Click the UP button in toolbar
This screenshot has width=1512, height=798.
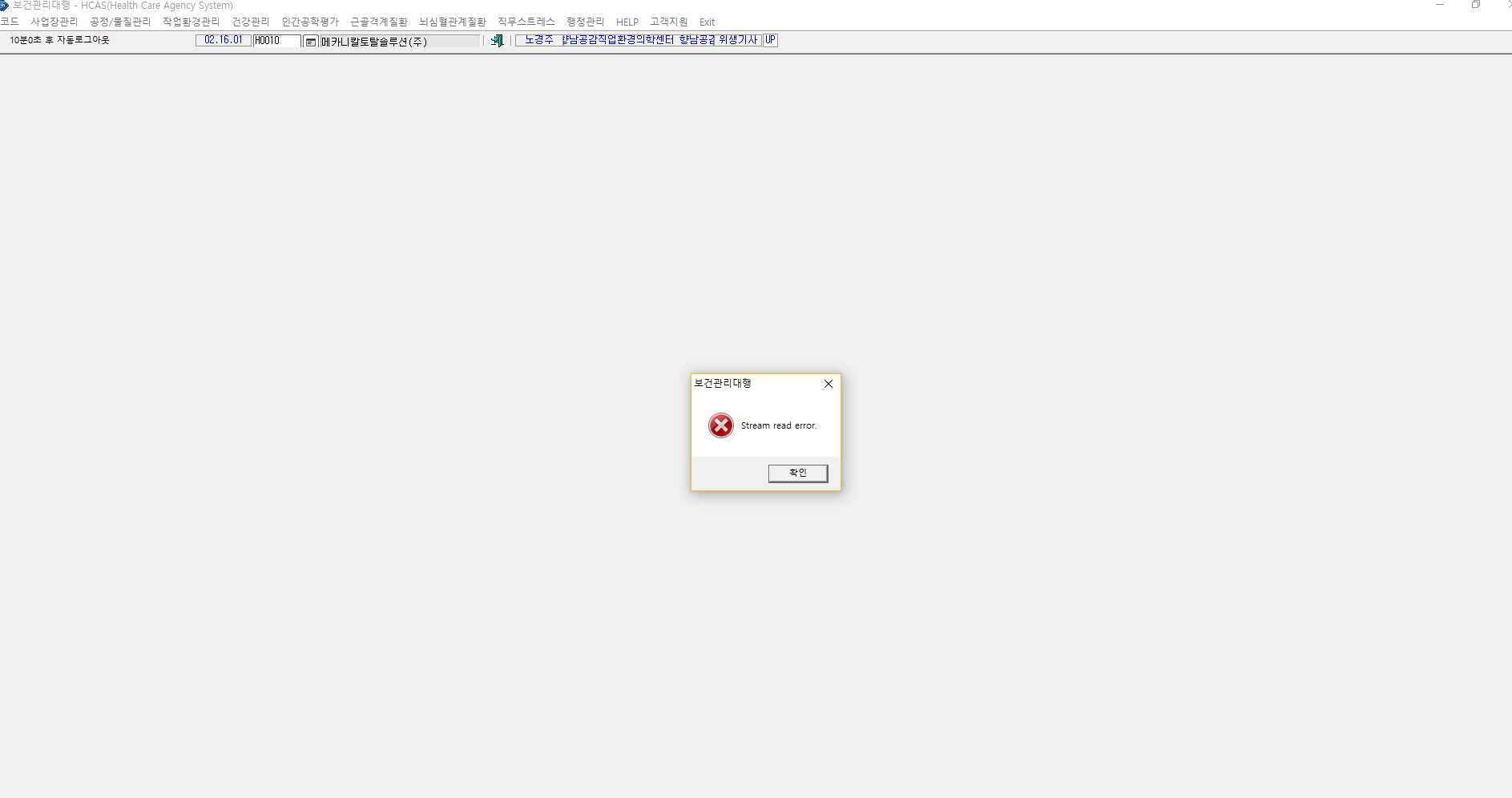tap(770, 40)
